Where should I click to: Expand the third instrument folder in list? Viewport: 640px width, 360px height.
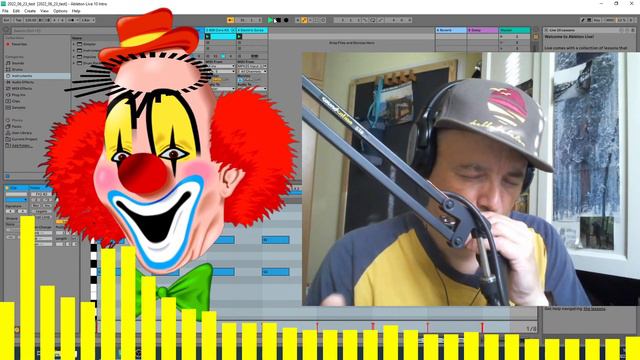click(x=74, y=57)
